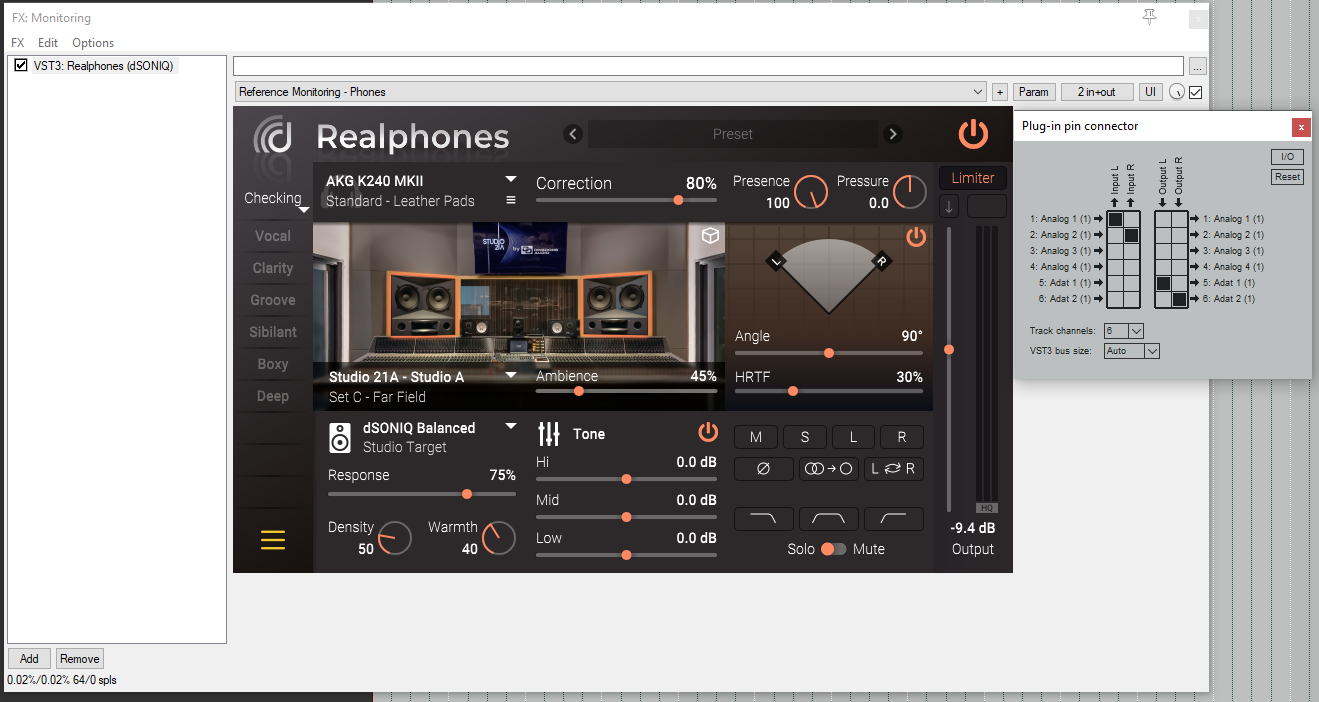The height and width of the screenshot is (702, 1319).
Task: Toggle the Tone section power icon
Action: tap(708, 432)
